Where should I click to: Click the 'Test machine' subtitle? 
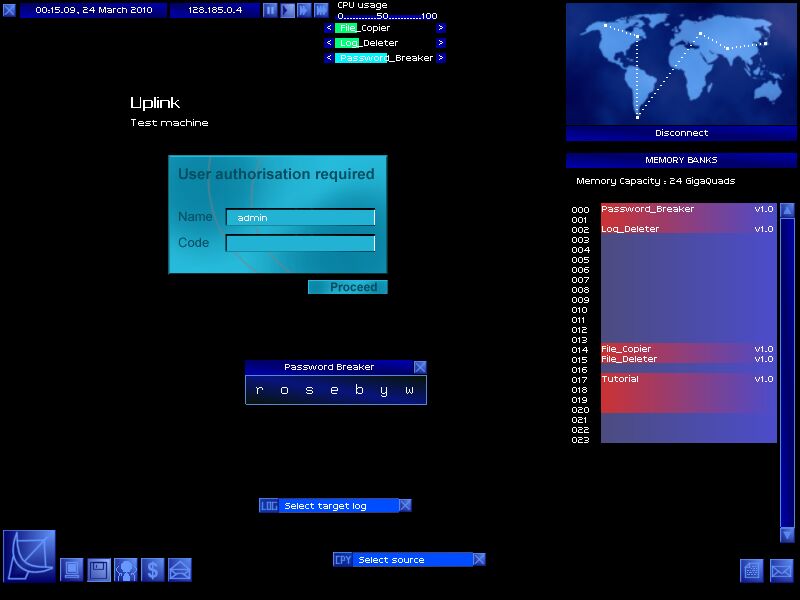[x=169, y=123]
